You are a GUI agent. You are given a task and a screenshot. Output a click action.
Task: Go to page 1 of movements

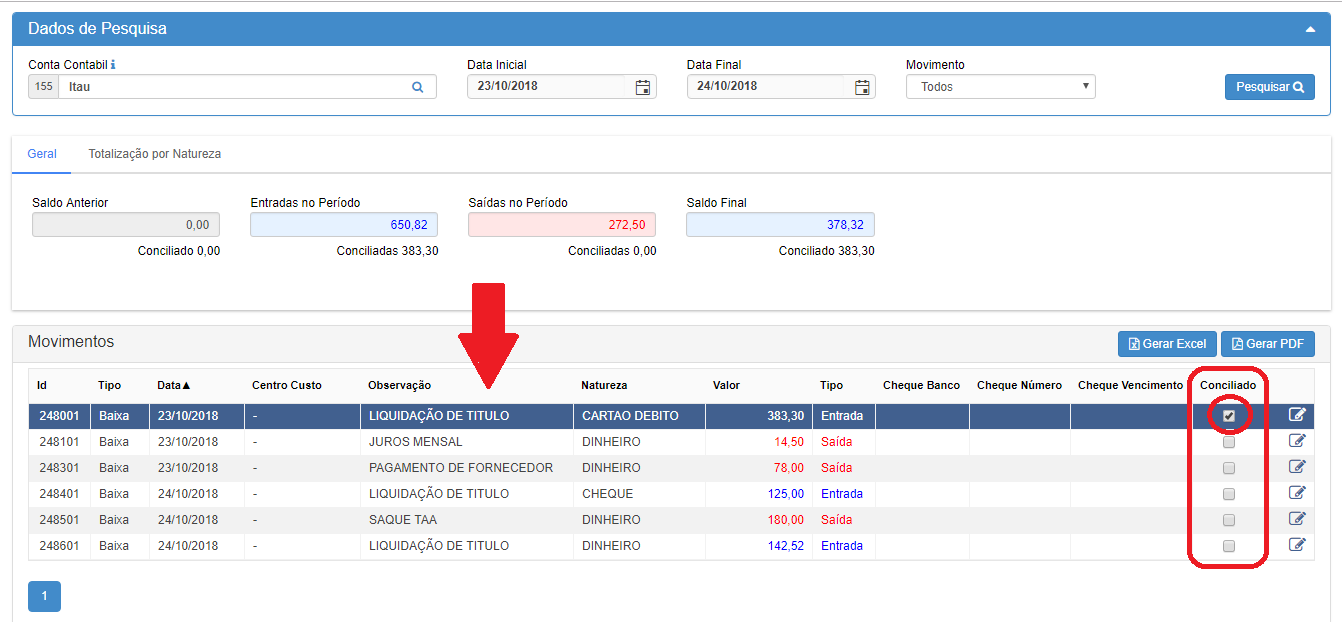(44, 596)
